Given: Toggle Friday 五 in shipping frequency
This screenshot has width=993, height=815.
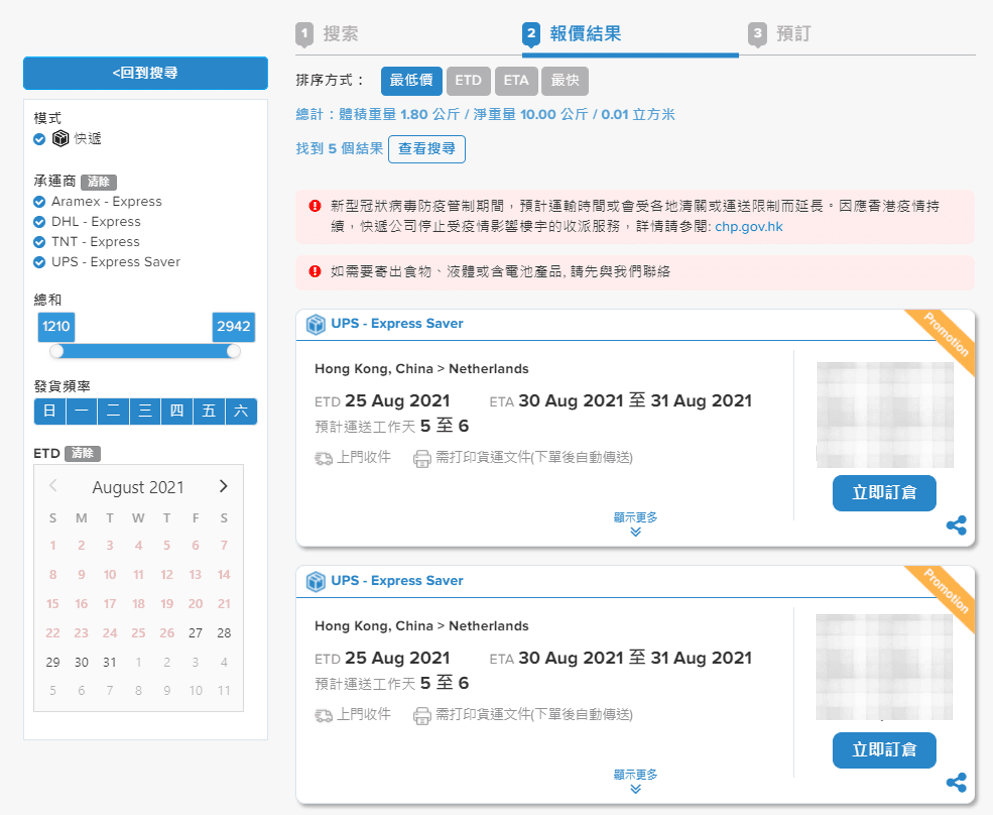Looking at the screenshot, I should [209, 411].
